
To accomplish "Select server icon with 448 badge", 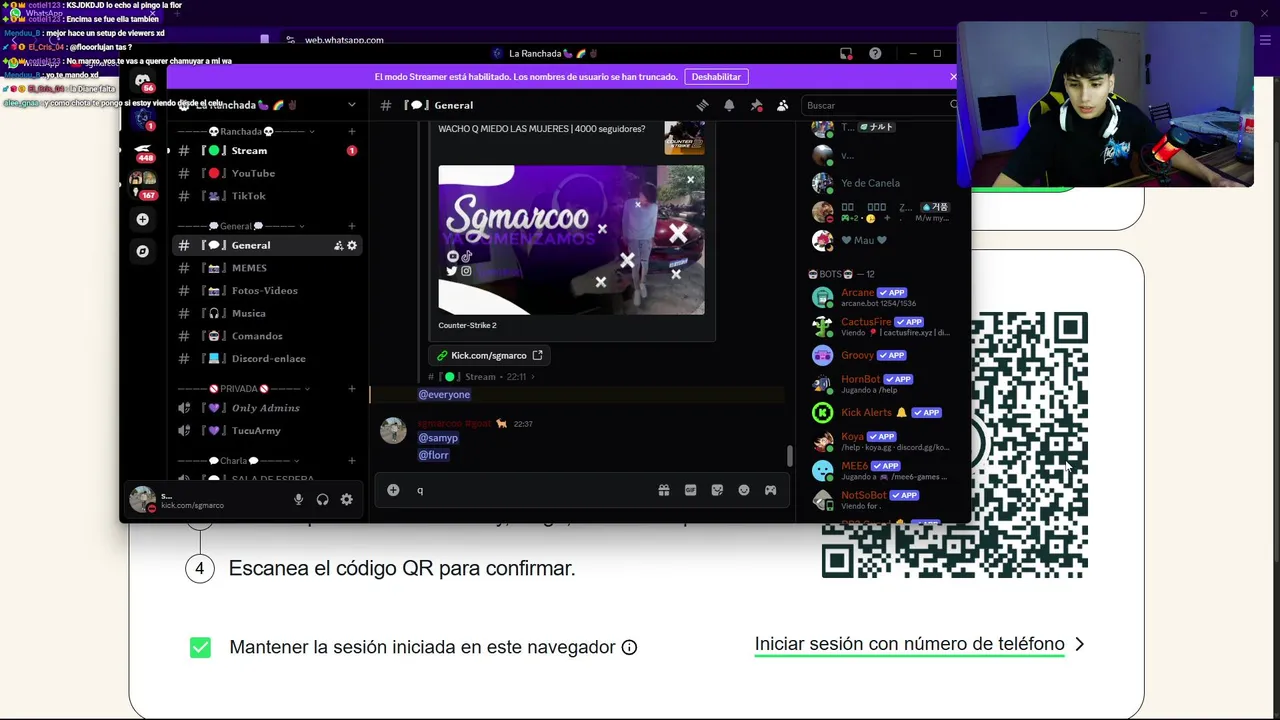I will (142, 150).
